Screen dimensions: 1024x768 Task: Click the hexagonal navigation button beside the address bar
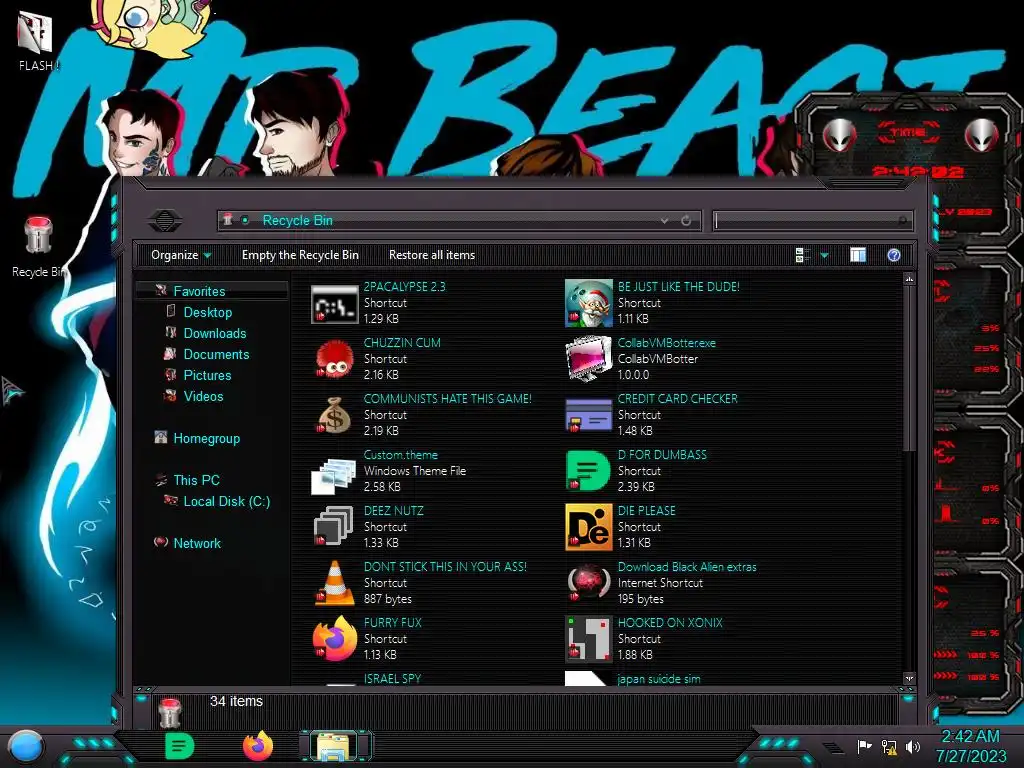point(165,220)
